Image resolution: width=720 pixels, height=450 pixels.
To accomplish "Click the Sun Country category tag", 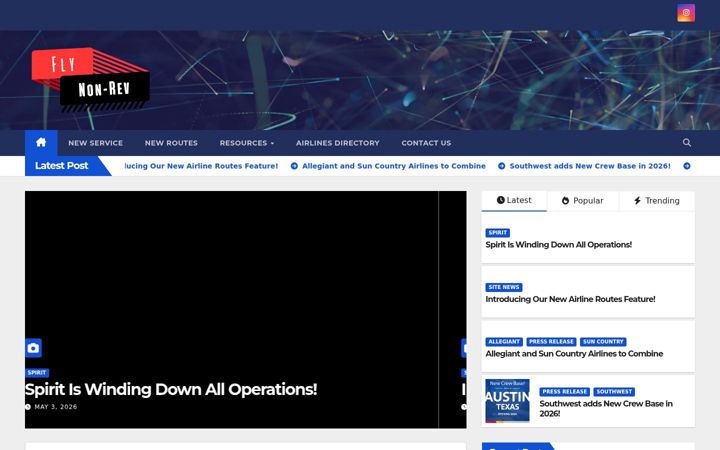I will pos(603,342).
